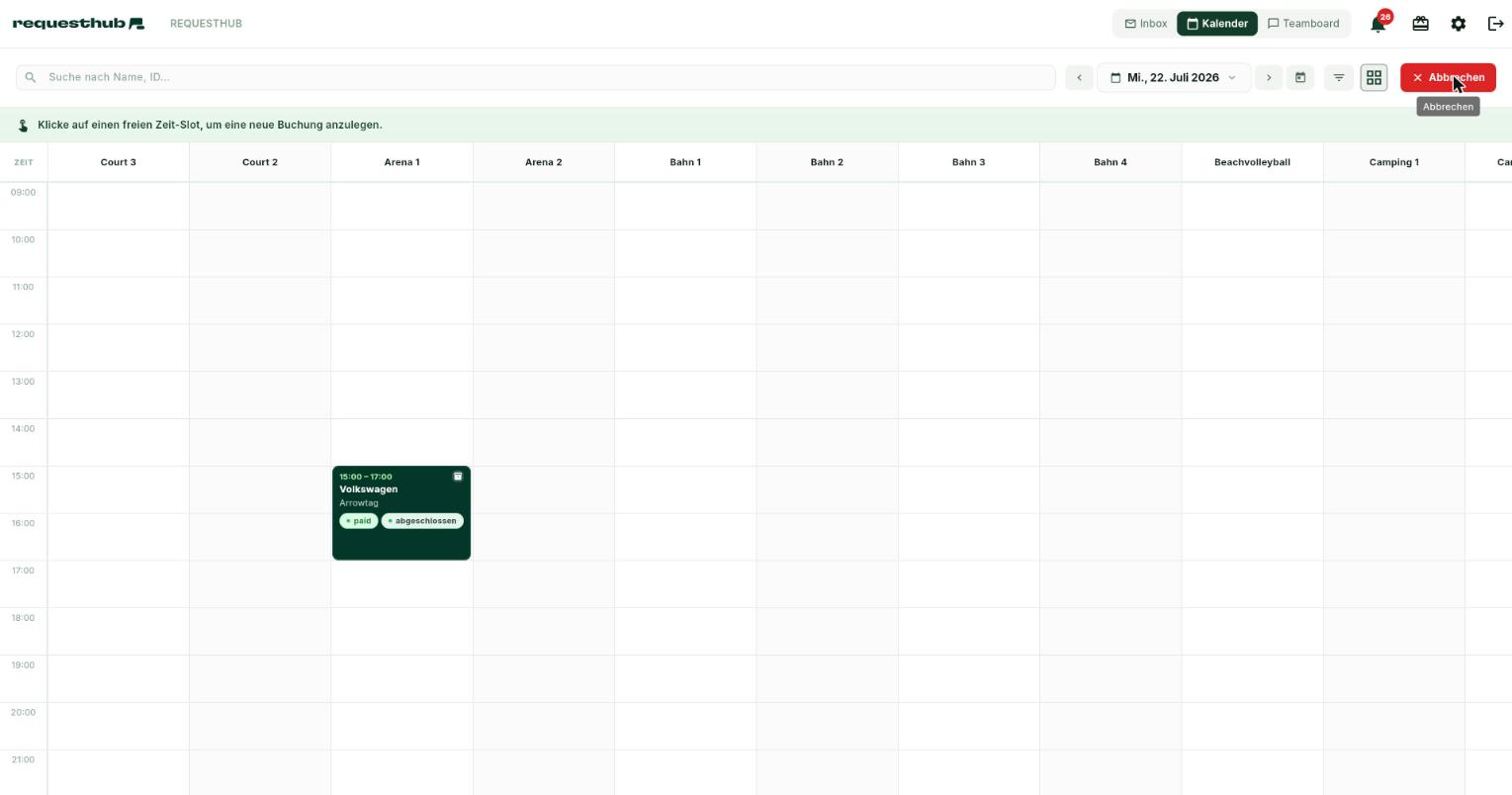1512x795 pixels.
Task: Focus the Suche nach Name, ID search field
Action: 536,77
